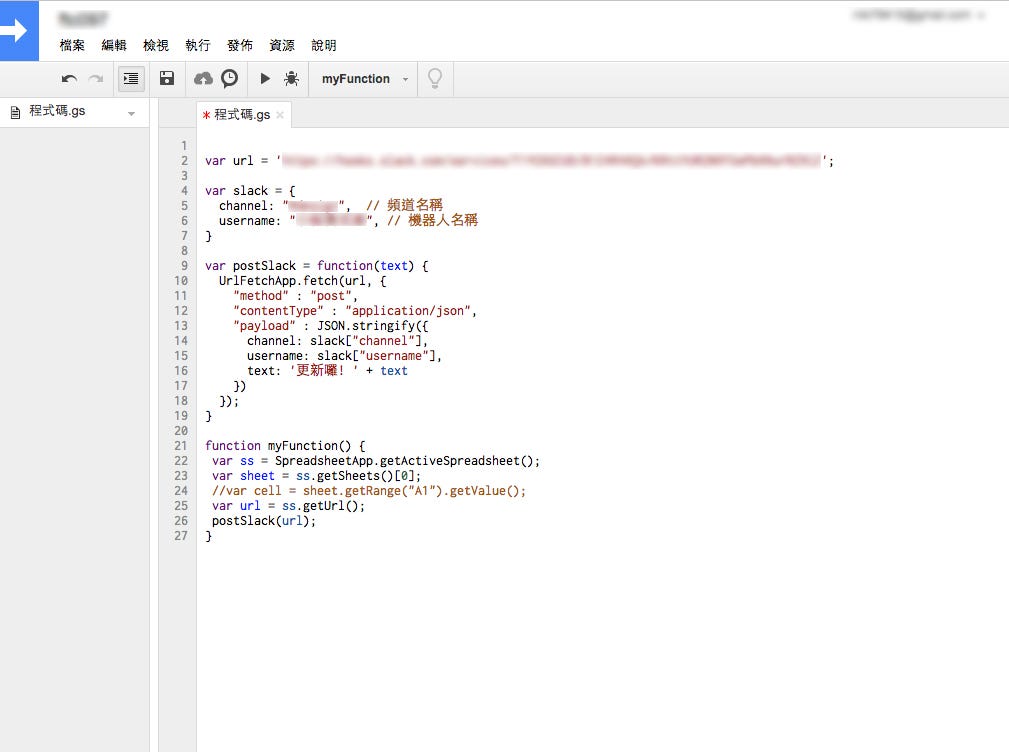Place cursor on 'var slack = {' line
Screen dimensions: 1009x752
click(x=250, y=191)
